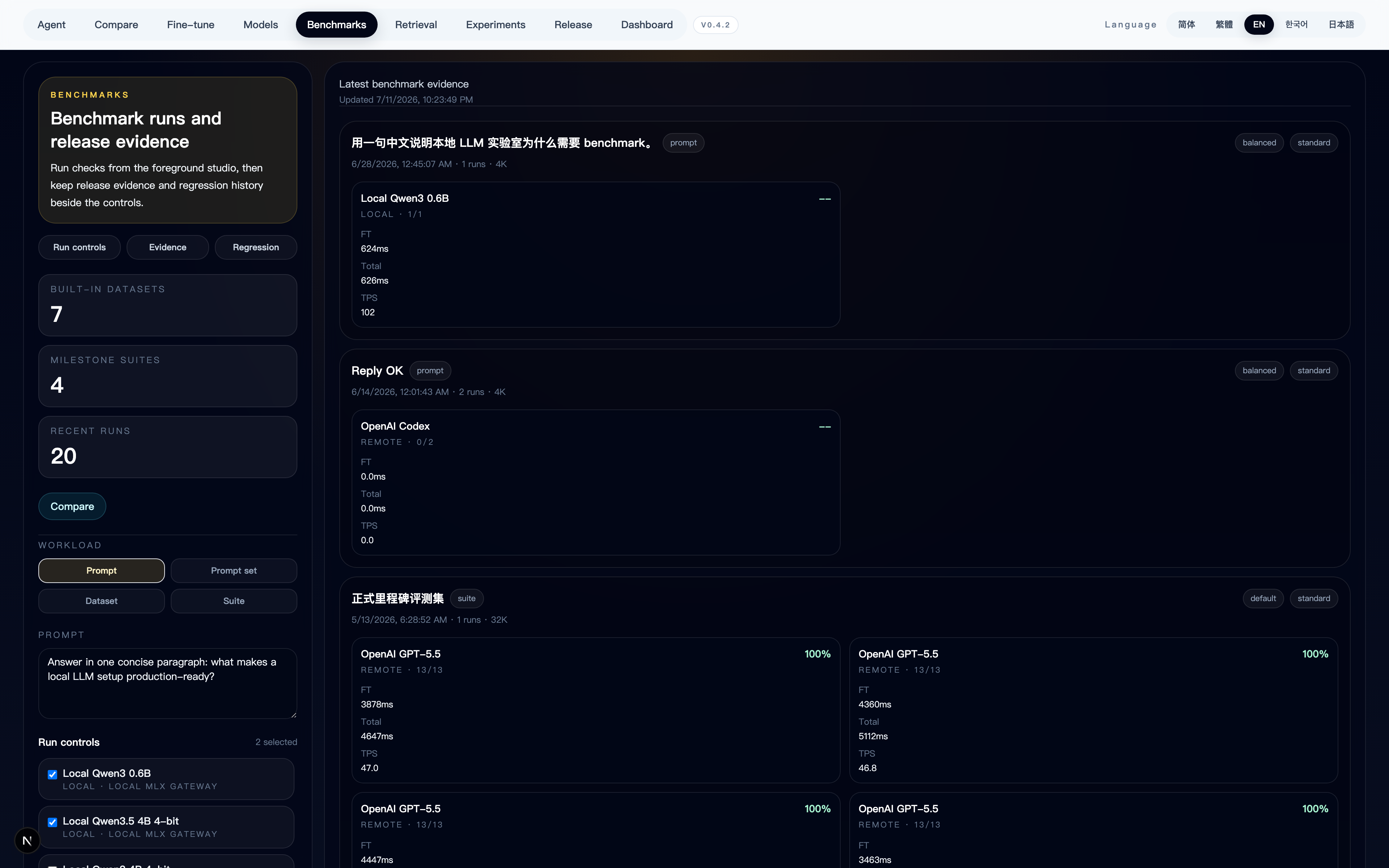Viewport: 1389px width, 868px height.
Task: Open the Regression section button
Action: [x=256, y=247]
